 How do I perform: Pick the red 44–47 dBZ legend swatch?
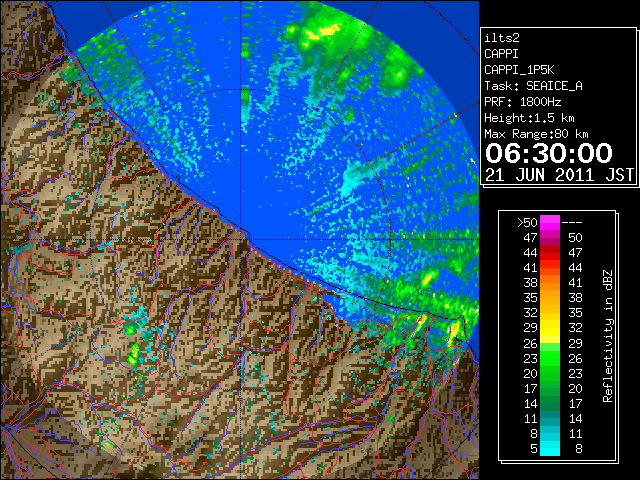(x=550, y=253)
